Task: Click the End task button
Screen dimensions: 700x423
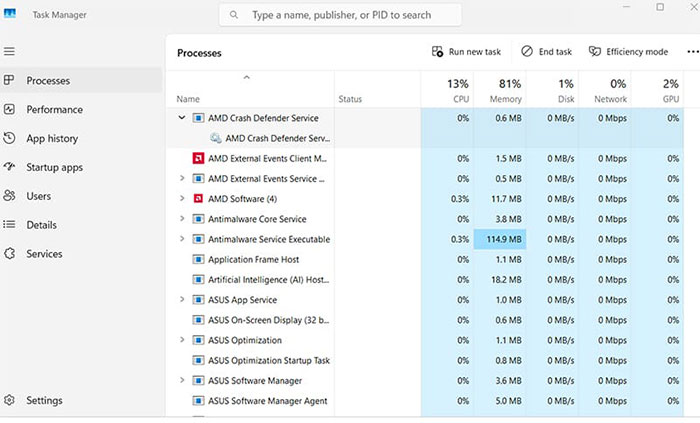Action: pos(546,52)
